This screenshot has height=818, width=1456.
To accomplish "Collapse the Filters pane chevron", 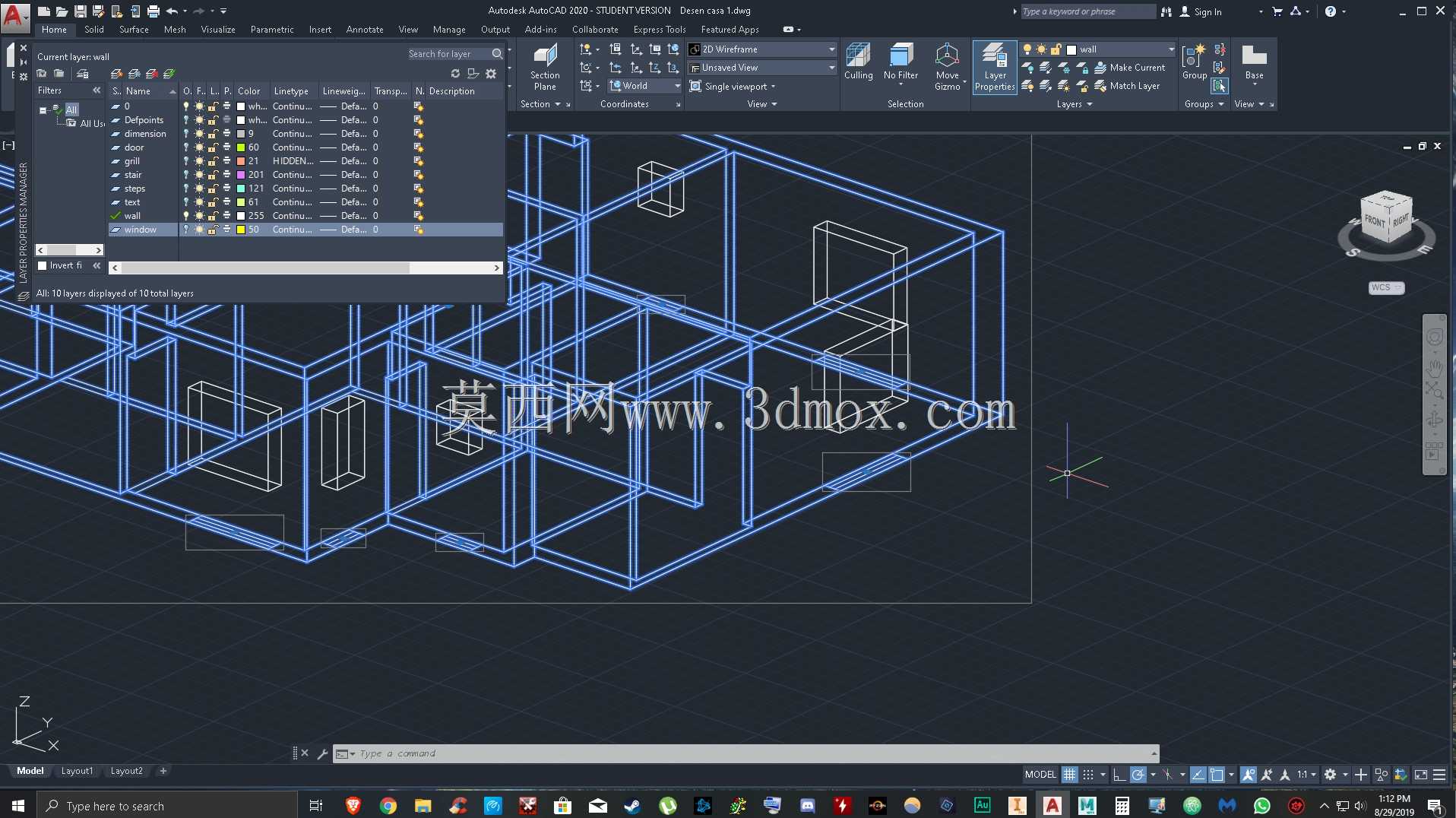I will [97, 90].
